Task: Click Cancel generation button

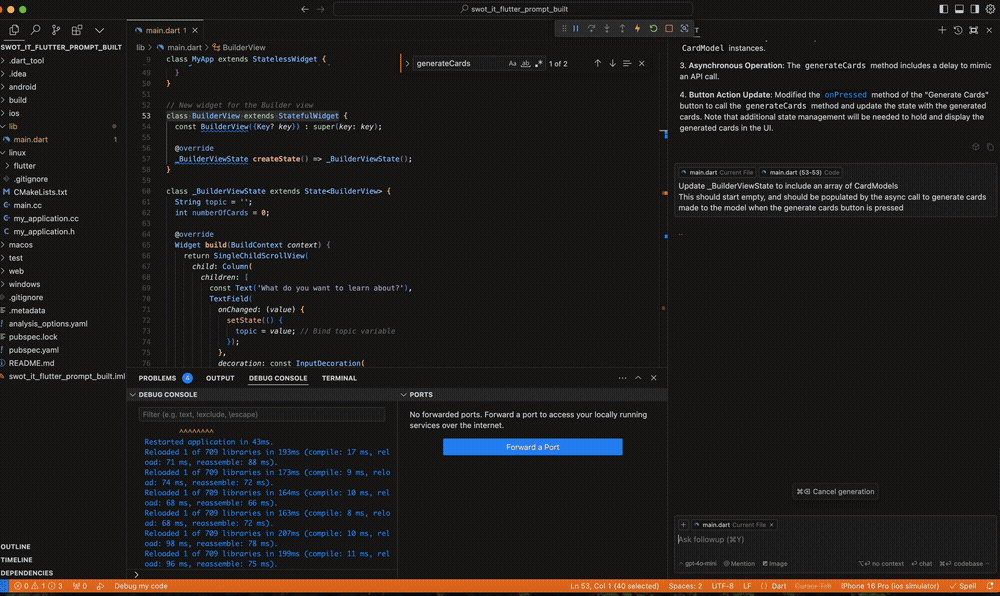Action: (x=835, y=491)
